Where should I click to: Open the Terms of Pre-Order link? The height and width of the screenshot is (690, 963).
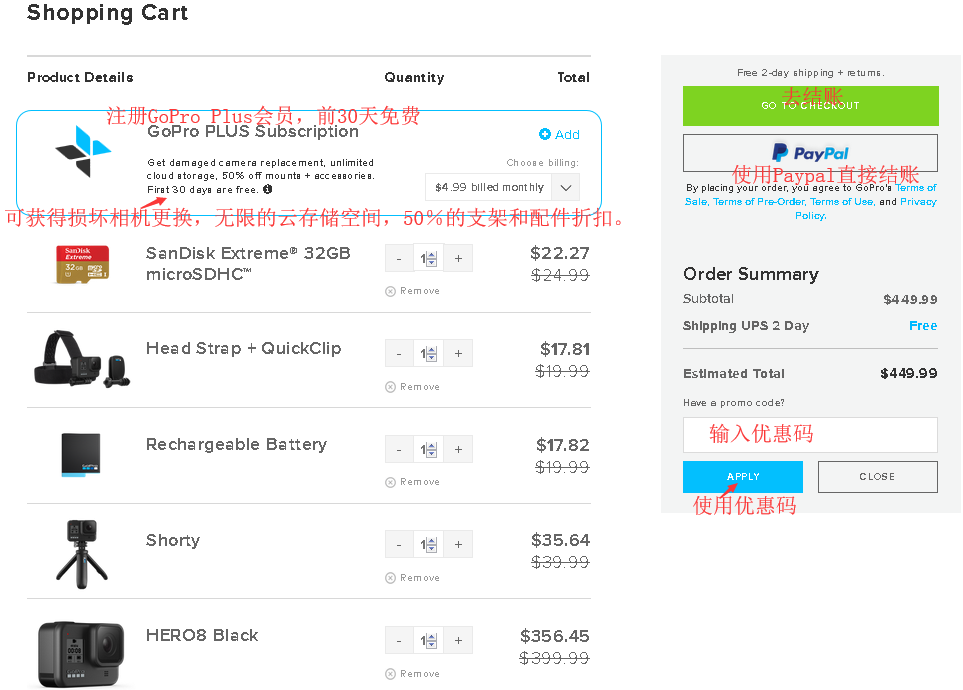(x=758, y=202)
